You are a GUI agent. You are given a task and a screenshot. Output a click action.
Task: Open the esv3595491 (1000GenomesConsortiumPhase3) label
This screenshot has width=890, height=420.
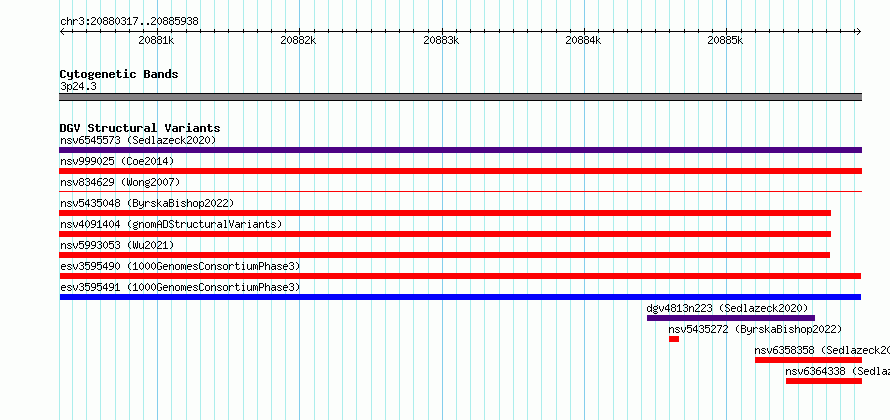(x=180, y=287)
